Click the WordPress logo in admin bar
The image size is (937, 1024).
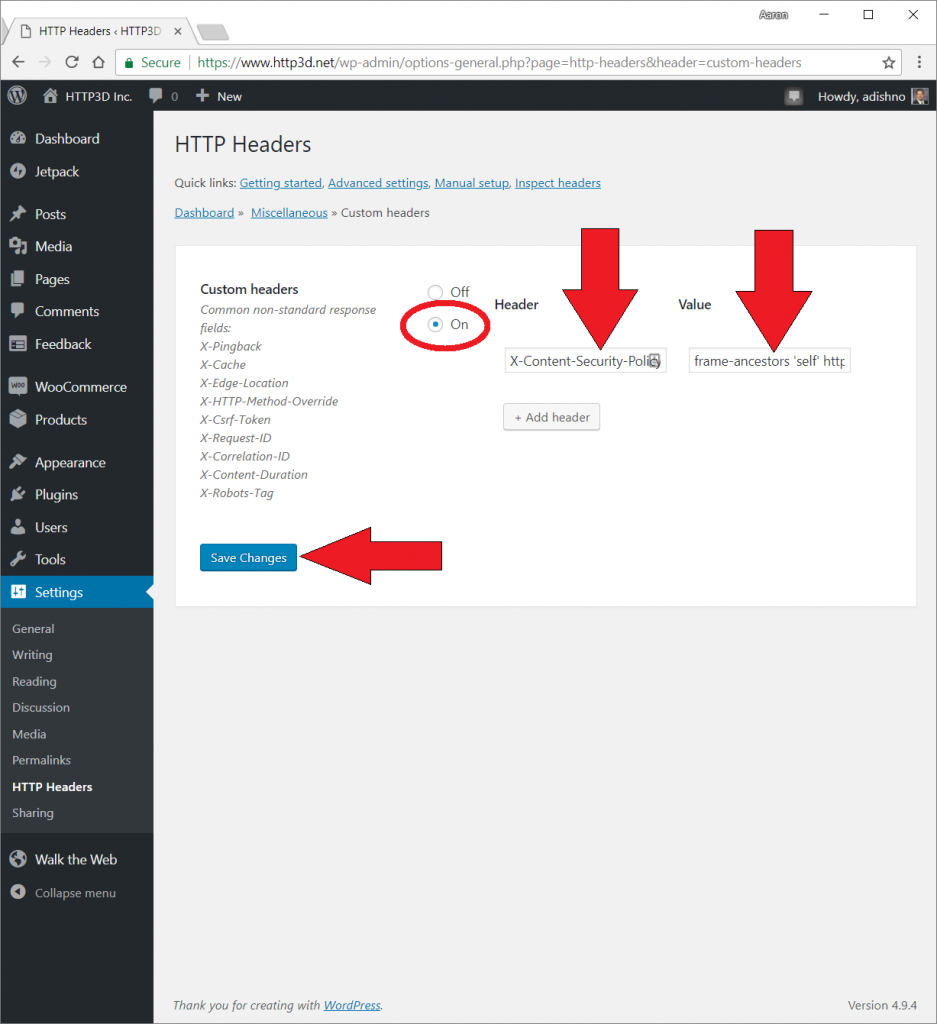(17, 96)
